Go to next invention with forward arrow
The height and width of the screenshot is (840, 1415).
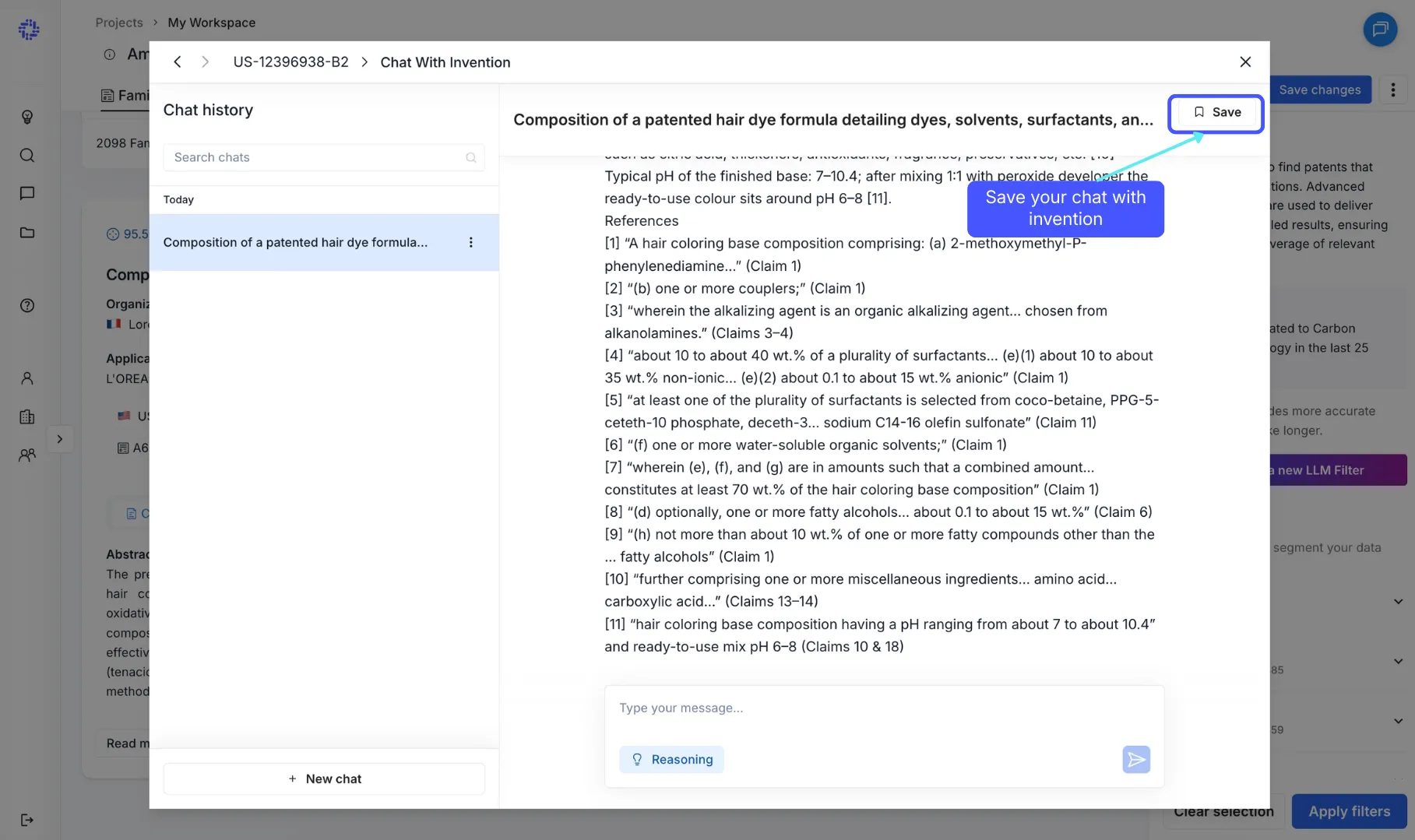coord(205,62)
